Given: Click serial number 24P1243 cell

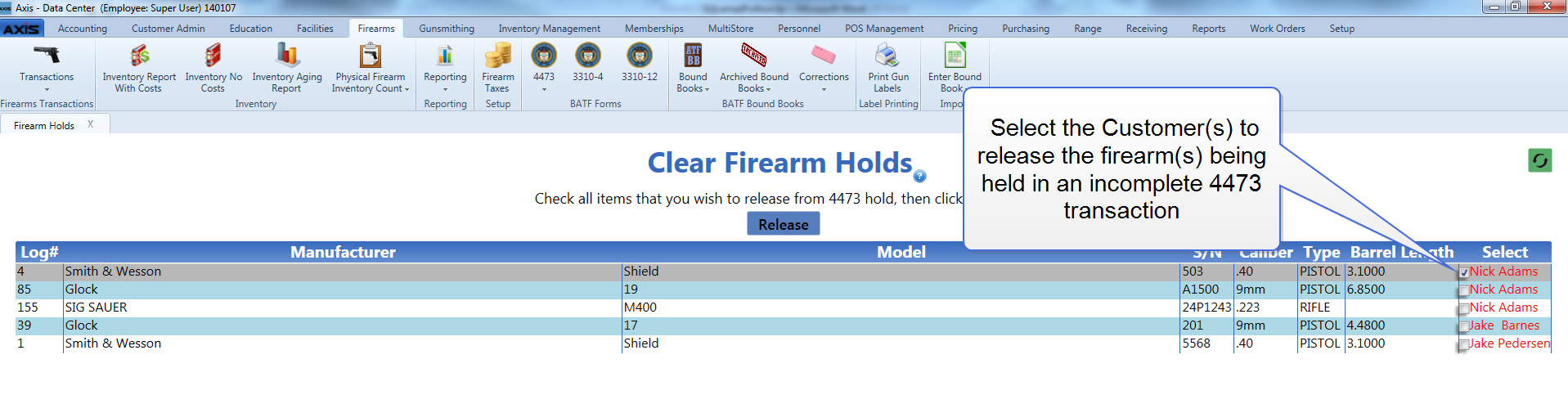Looking at the screenshot, I should click(x=1206, y=308).
